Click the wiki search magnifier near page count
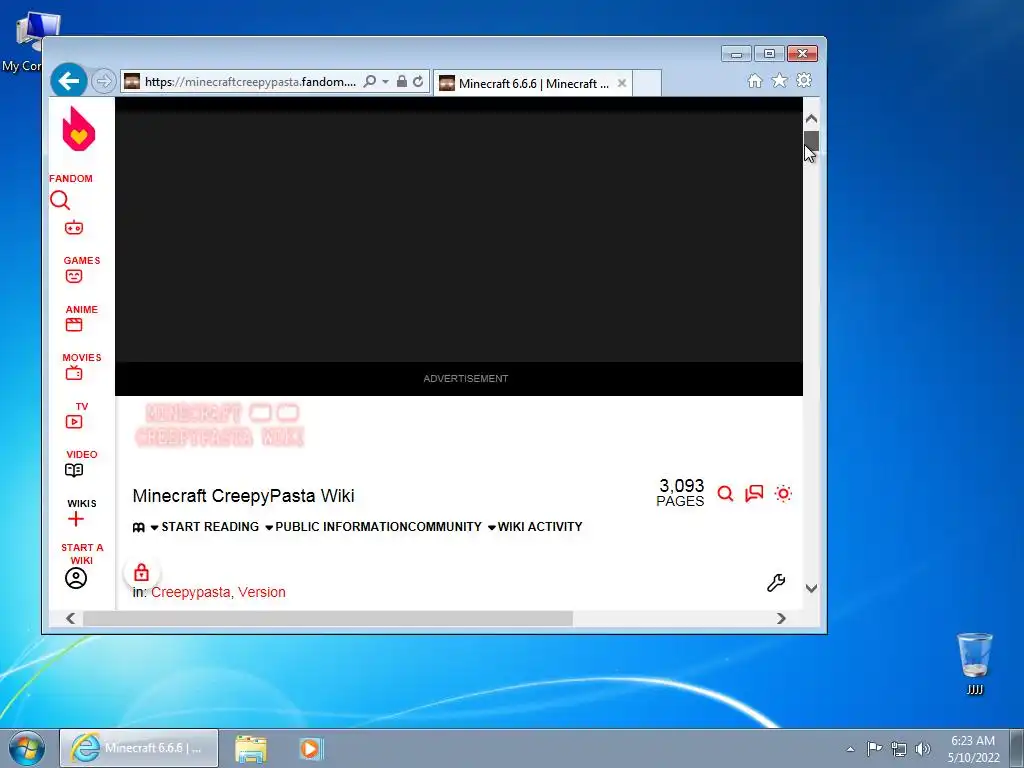 click(x=725, y=494)
